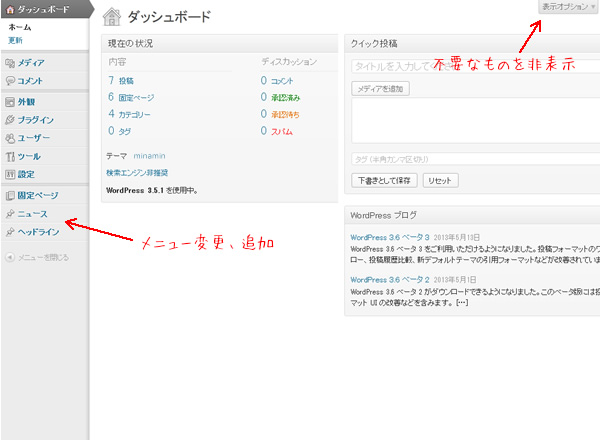Open WordPress 3.6 ベータ 3 blog link

390,237
